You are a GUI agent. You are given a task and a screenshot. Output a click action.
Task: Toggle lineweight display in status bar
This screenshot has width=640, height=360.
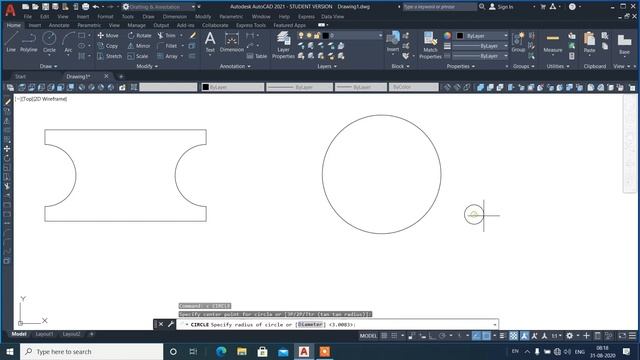[502, 336]
